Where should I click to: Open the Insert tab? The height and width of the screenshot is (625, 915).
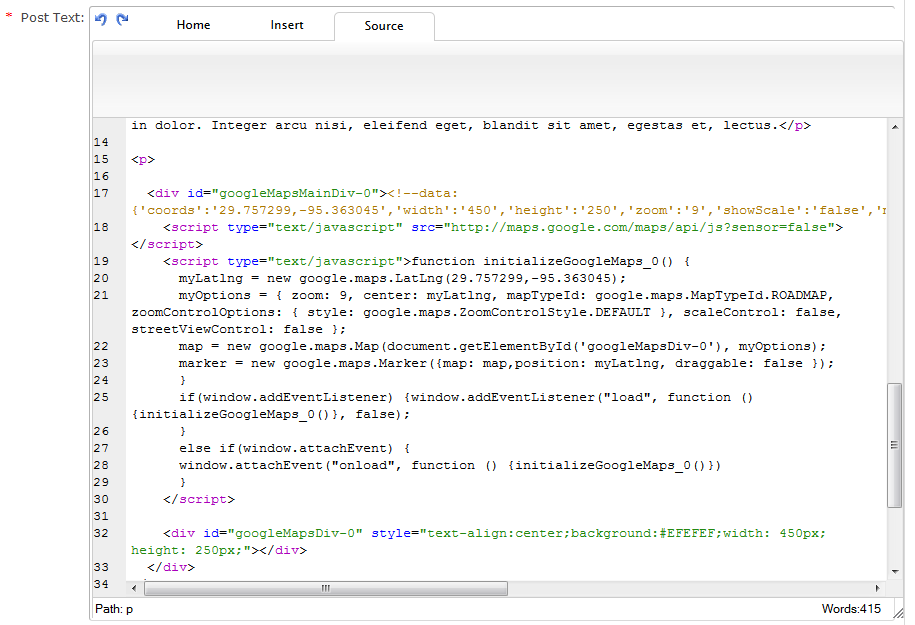point(287,25)
